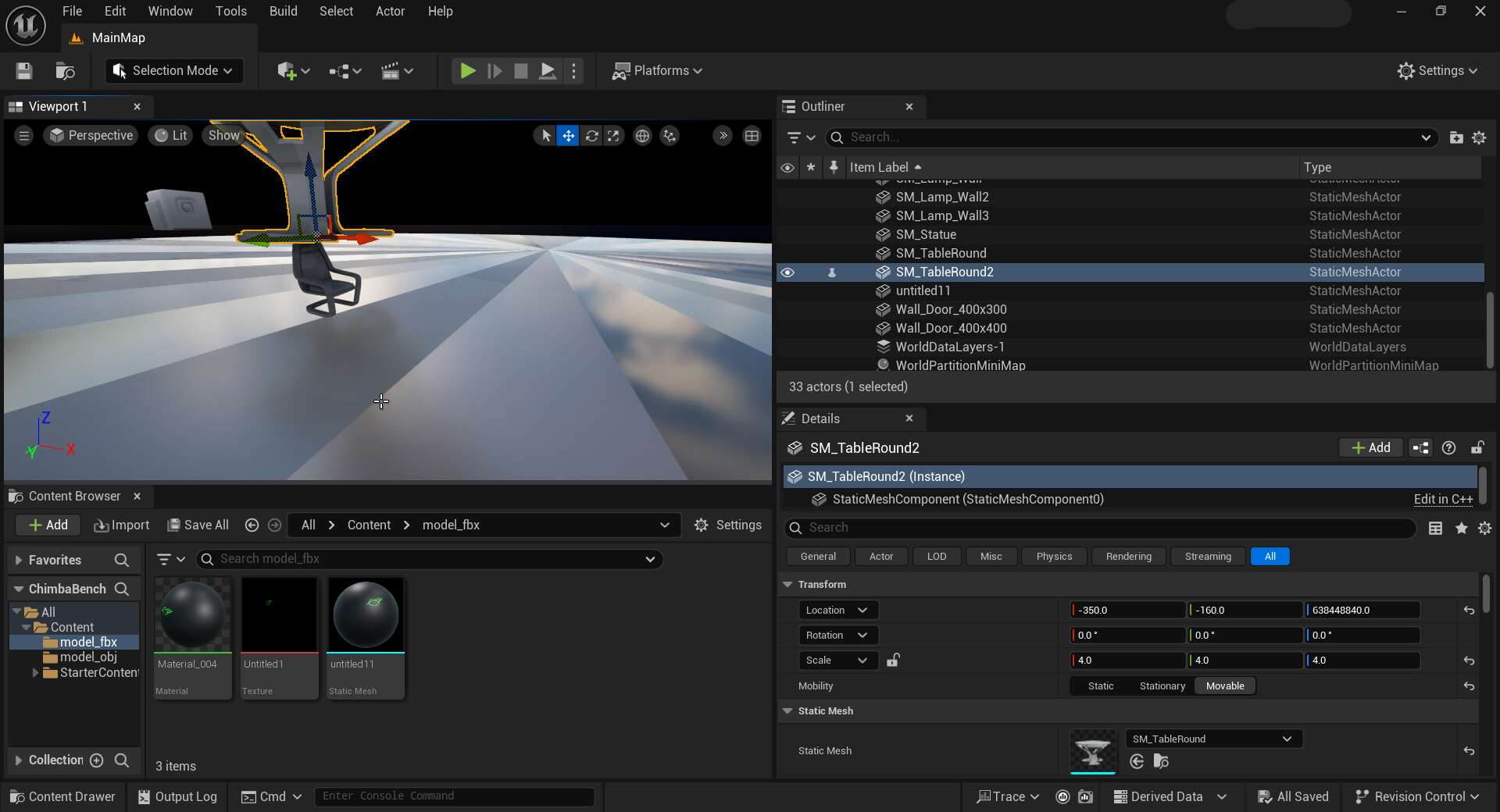1500x812 pixels.
Task: Click the translate gizmo tool in viewport
Action: (568, 136)
